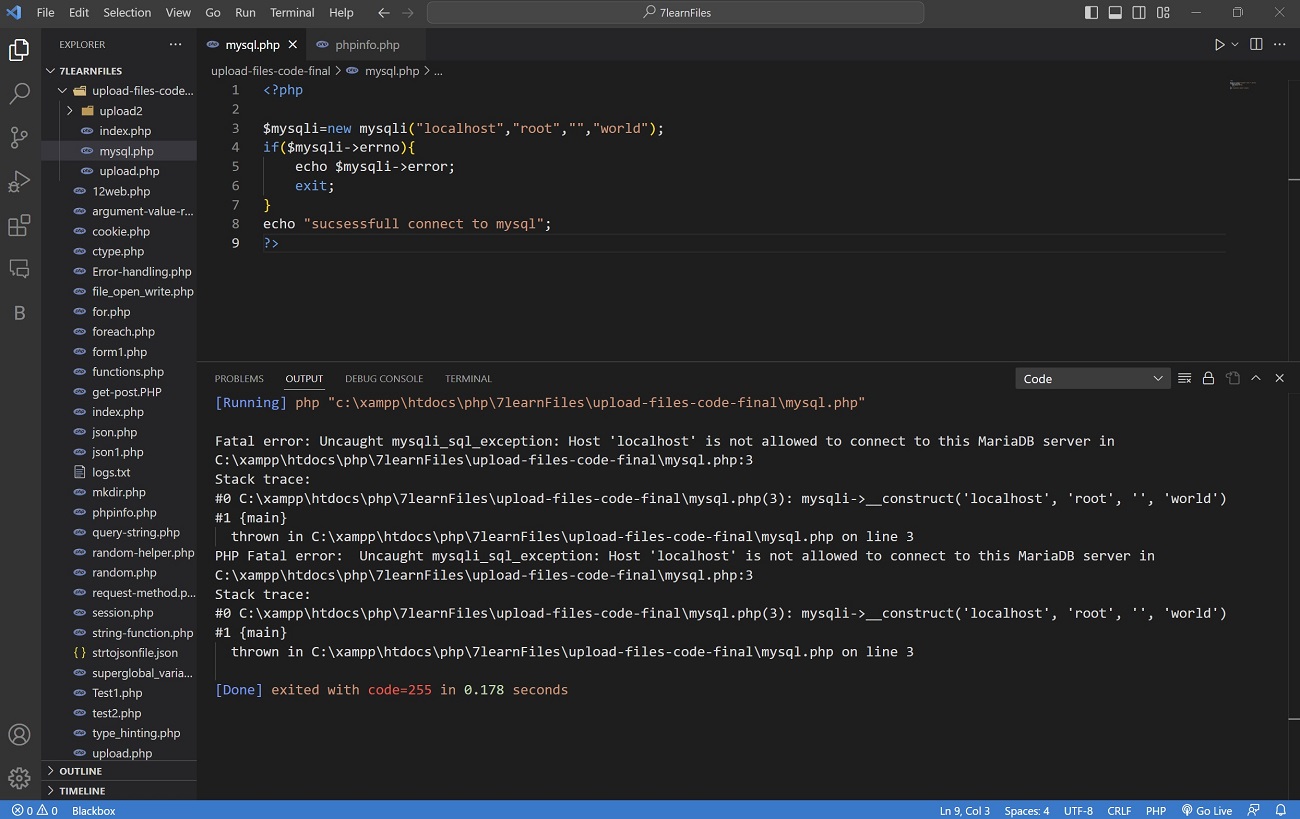Screen dimensions: 1300x819
Task: Toggle the secondary side bar
Action: point(1139,13)
